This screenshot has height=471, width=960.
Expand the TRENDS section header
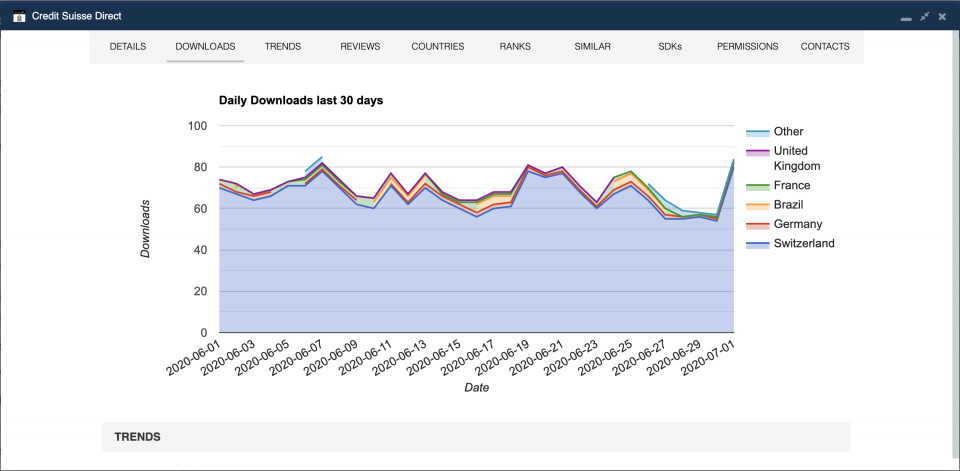476,437
